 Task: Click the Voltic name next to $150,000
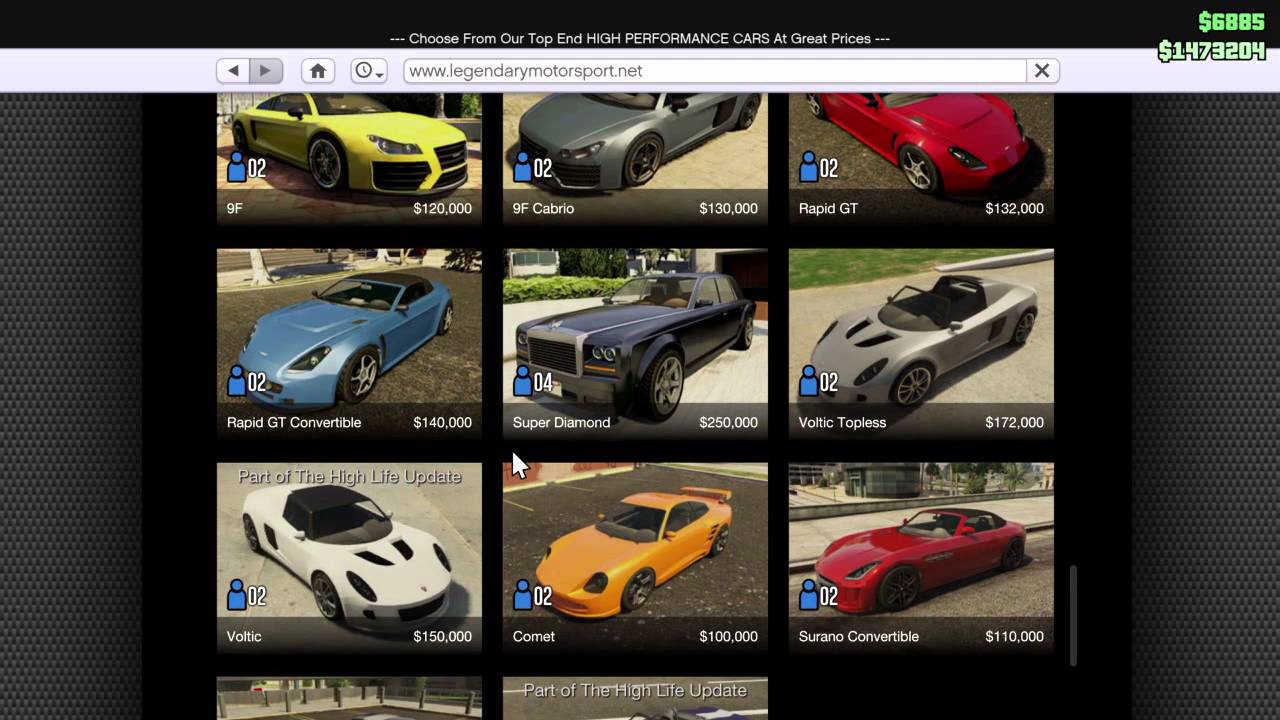click(244, 636)
